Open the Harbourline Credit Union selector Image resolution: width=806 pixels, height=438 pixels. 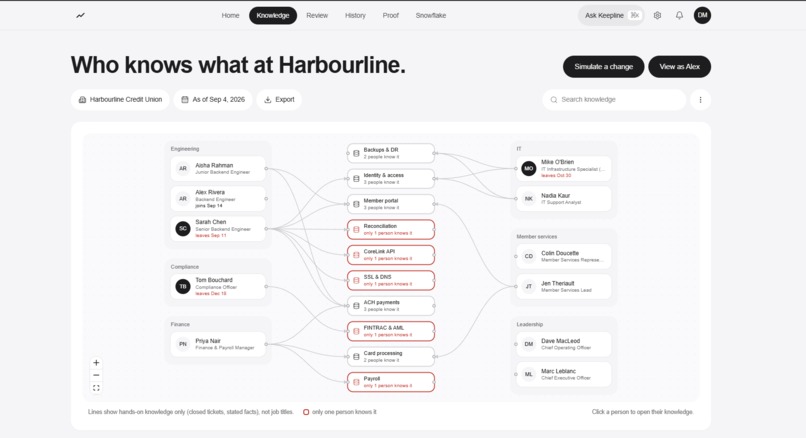pyautogui.click(x=120, y=100)
